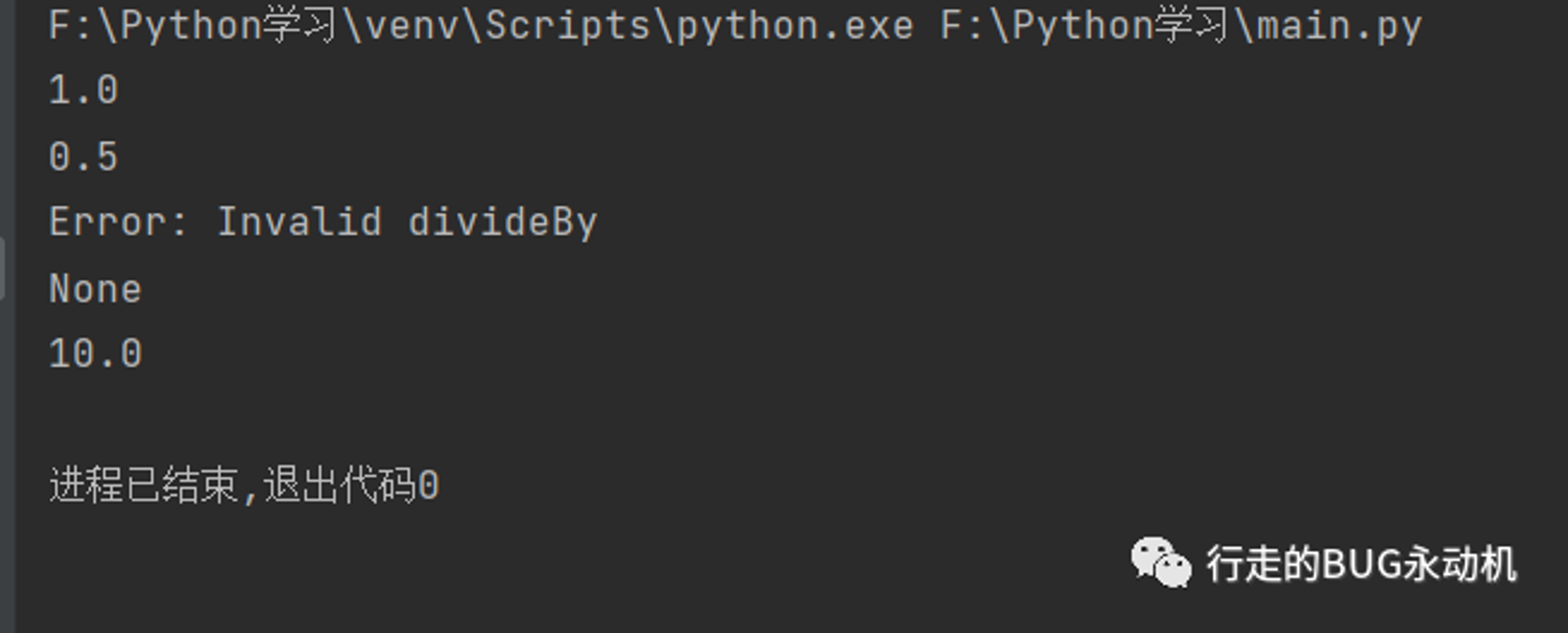This screenshot has height=633, width=1568.
Task: Click the small handle on left edge
Action: click(2, 268)
